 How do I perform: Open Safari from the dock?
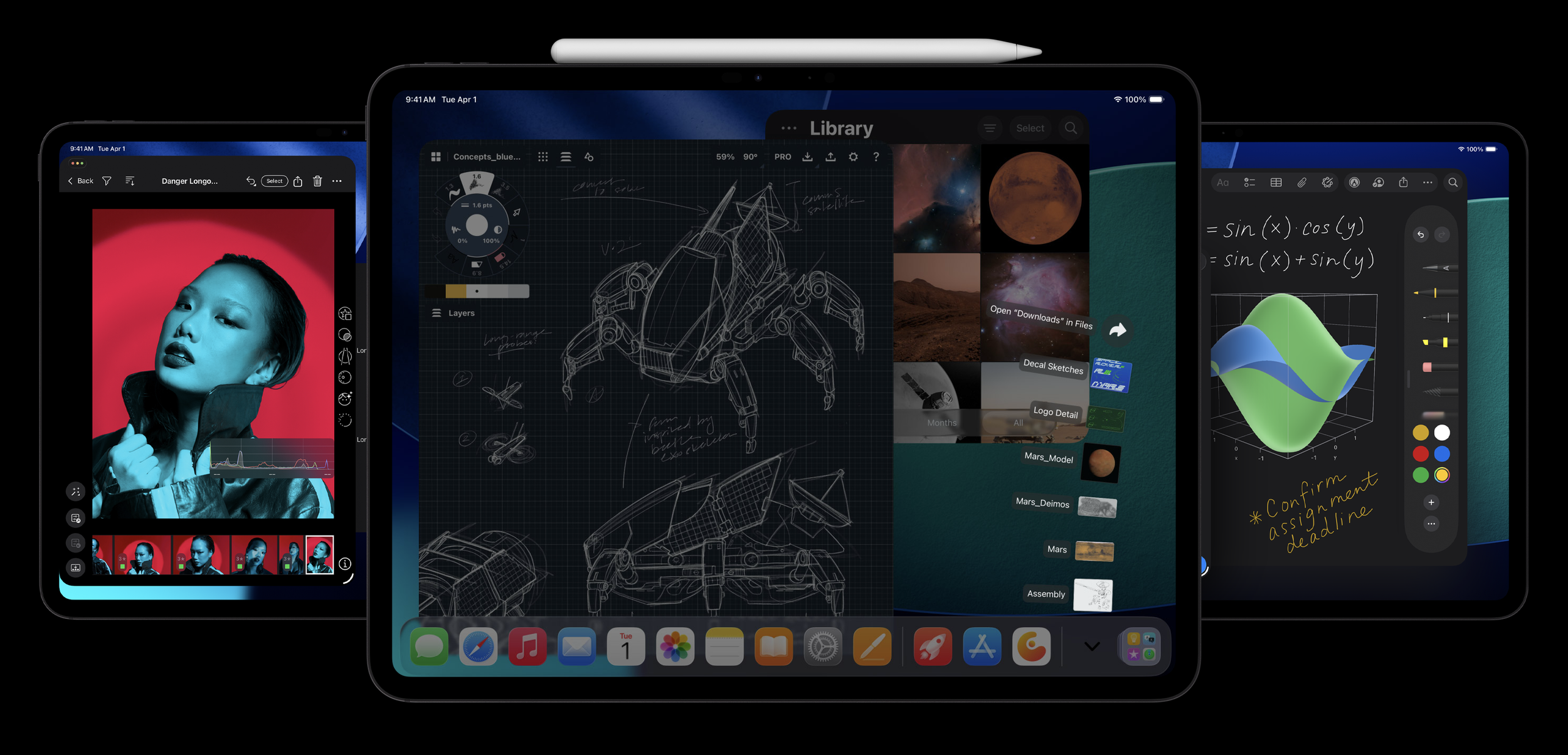pos(479,647)
